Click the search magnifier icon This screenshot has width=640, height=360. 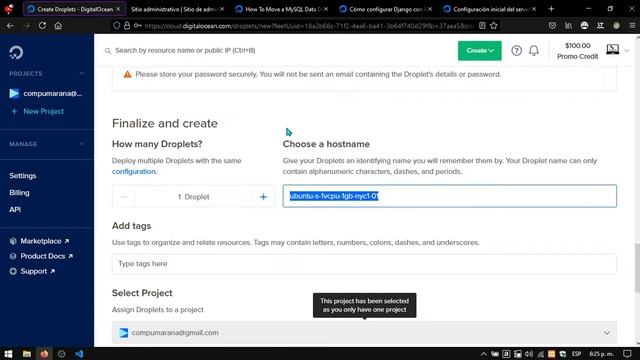click(x=108, y=51)
